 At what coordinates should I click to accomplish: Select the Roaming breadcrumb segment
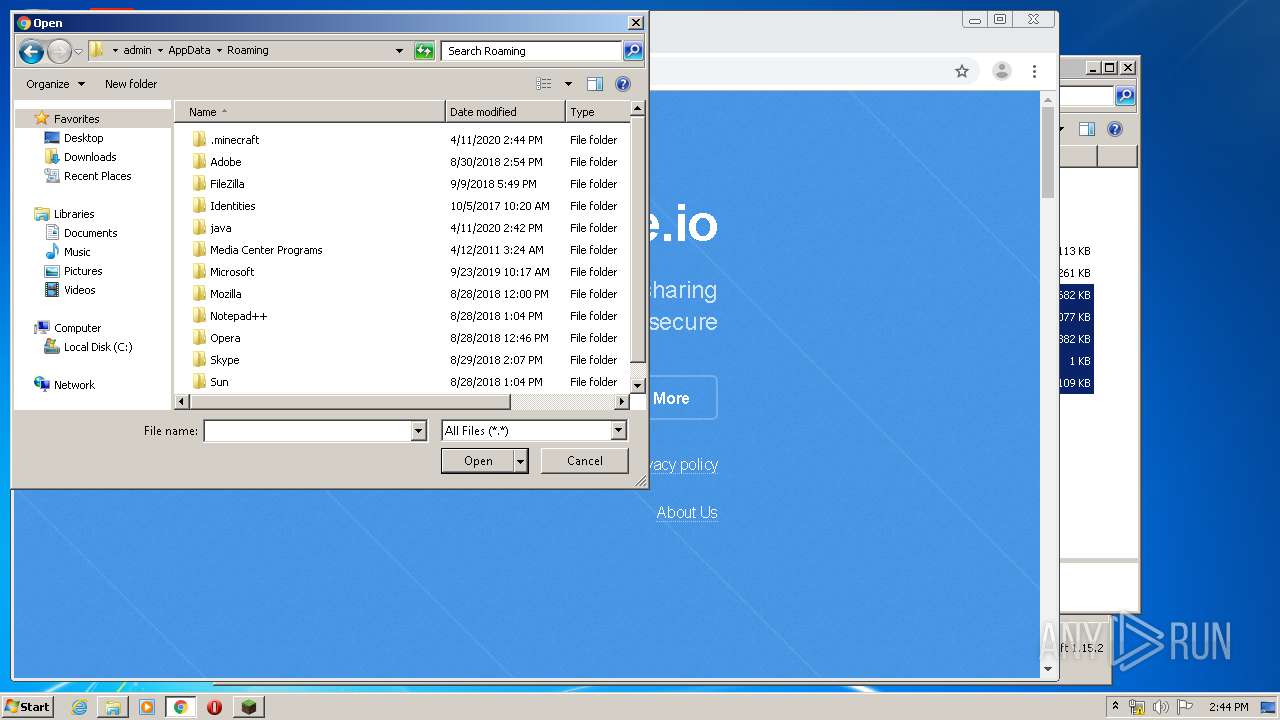247,50
